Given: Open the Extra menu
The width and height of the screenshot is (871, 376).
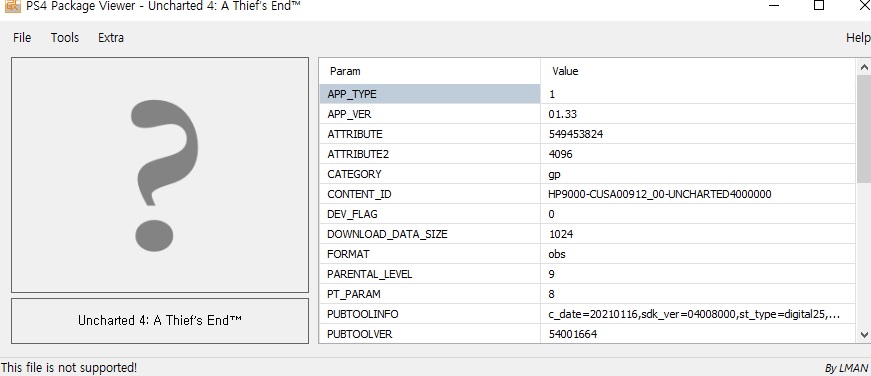Looking at the screenshot, I should click(x=111, y=38).
